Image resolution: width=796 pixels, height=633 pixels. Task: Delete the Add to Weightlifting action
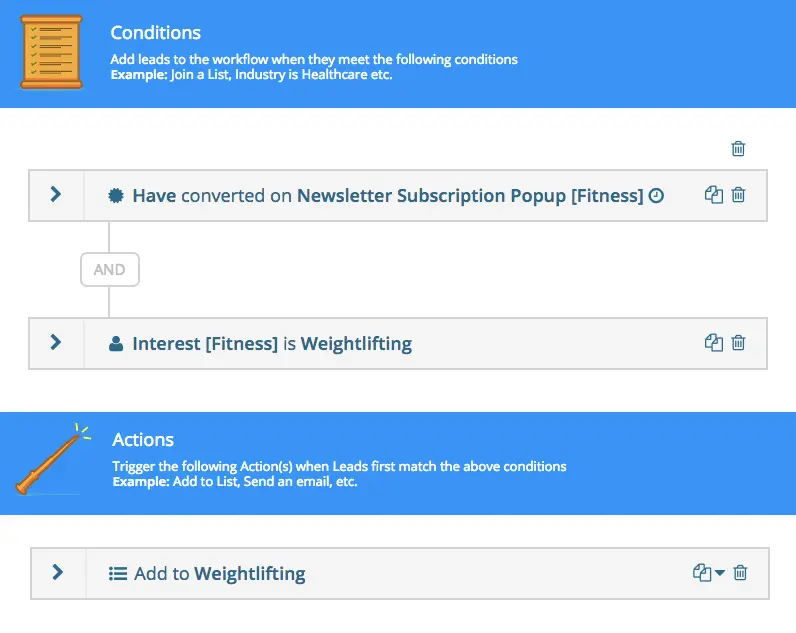point(740,573)
